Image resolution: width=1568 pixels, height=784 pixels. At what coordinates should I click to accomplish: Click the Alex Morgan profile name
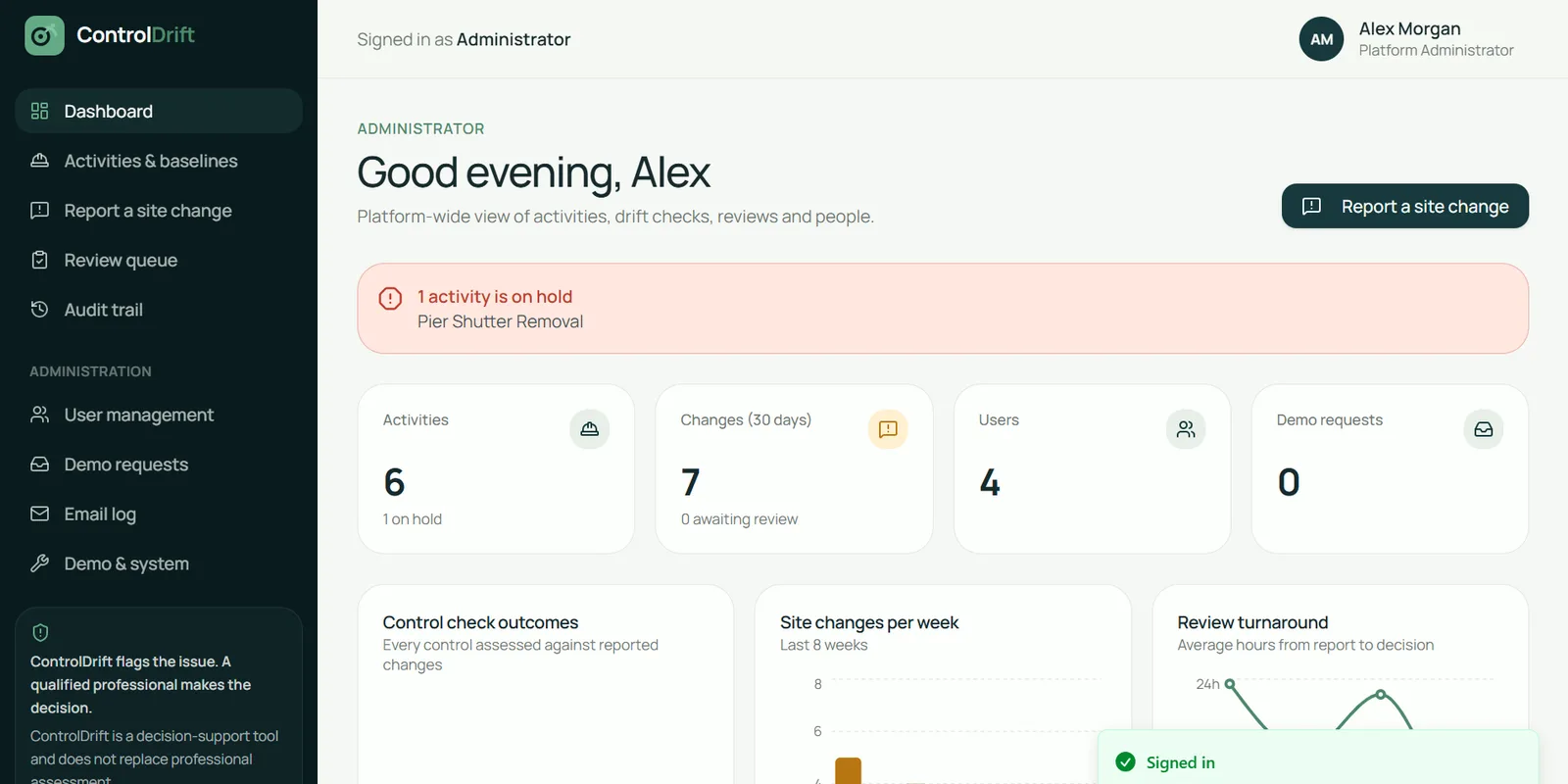click(x=1409, y=28)
